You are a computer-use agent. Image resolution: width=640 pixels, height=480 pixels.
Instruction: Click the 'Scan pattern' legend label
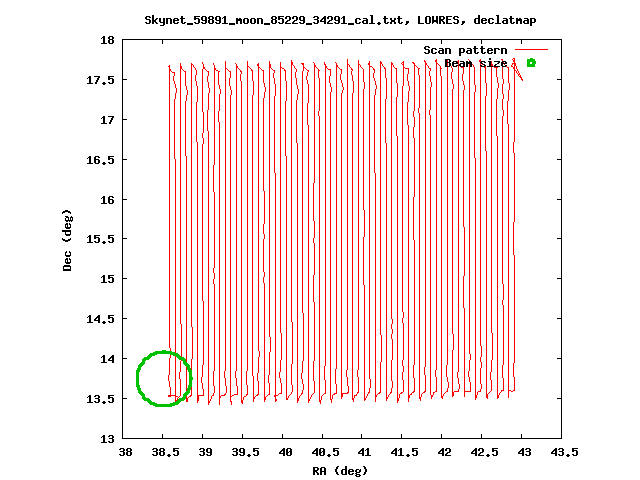pos(465,50)
